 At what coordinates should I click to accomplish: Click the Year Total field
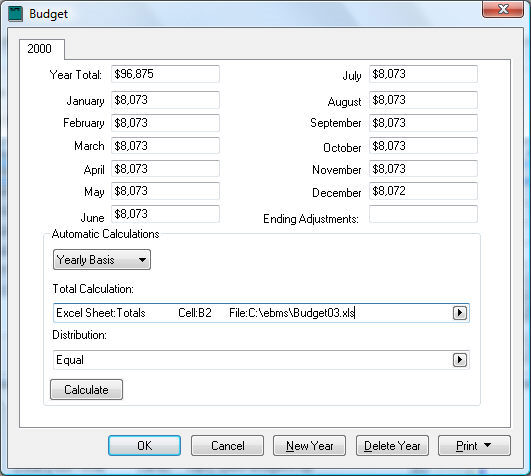tap(165, 74)
